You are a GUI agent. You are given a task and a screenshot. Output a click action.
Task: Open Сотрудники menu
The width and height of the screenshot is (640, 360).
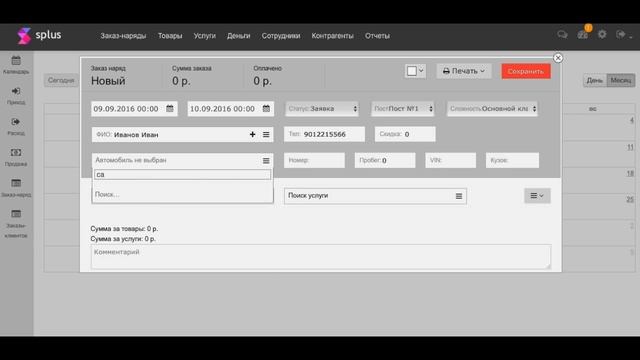click(x=281, y=36)
